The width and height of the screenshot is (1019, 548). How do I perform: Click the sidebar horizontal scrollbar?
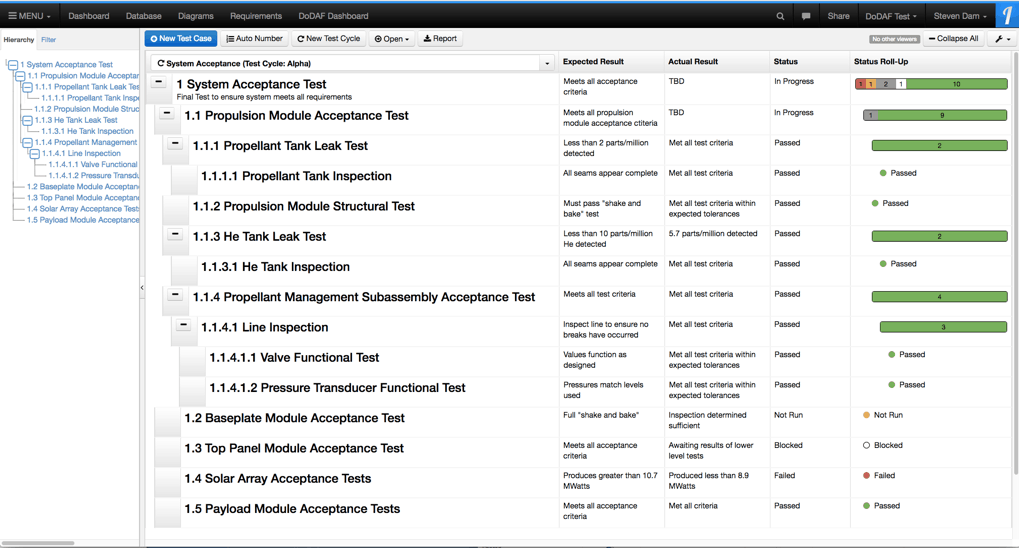[38, 542]
